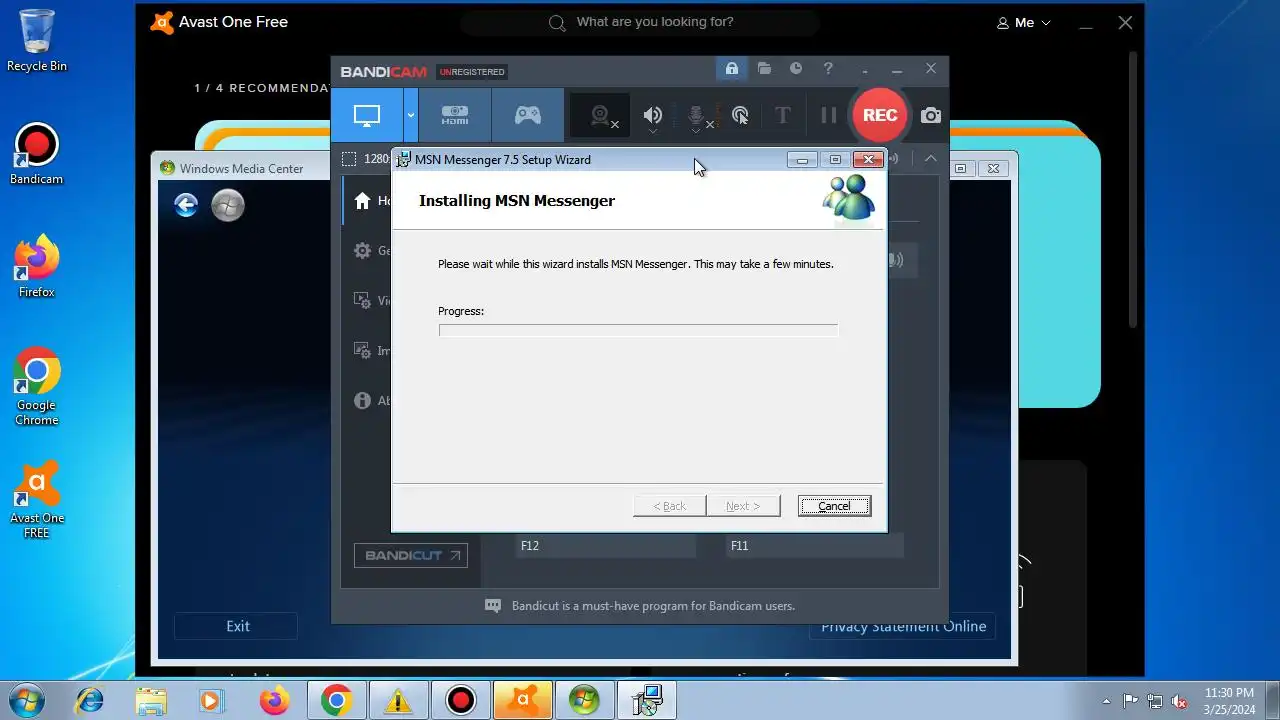Switch to Firefox in taskbar

(274, 701)
